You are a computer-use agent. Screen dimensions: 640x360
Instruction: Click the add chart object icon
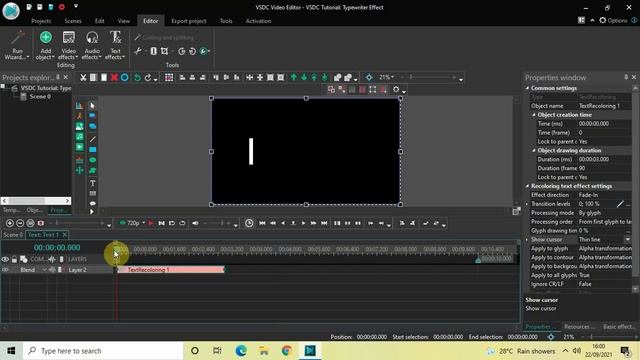pyautogui.click(x=80, y=105)
